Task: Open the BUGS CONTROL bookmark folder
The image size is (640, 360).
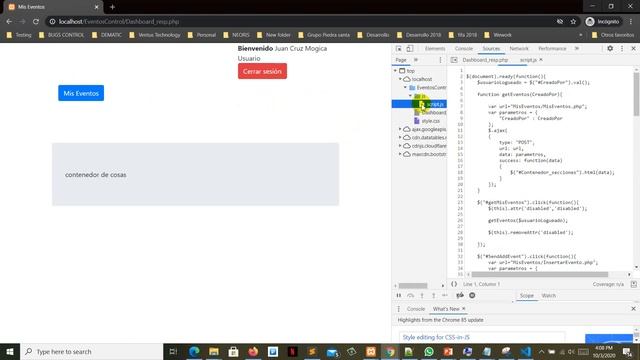Action: tap(61, 35)
